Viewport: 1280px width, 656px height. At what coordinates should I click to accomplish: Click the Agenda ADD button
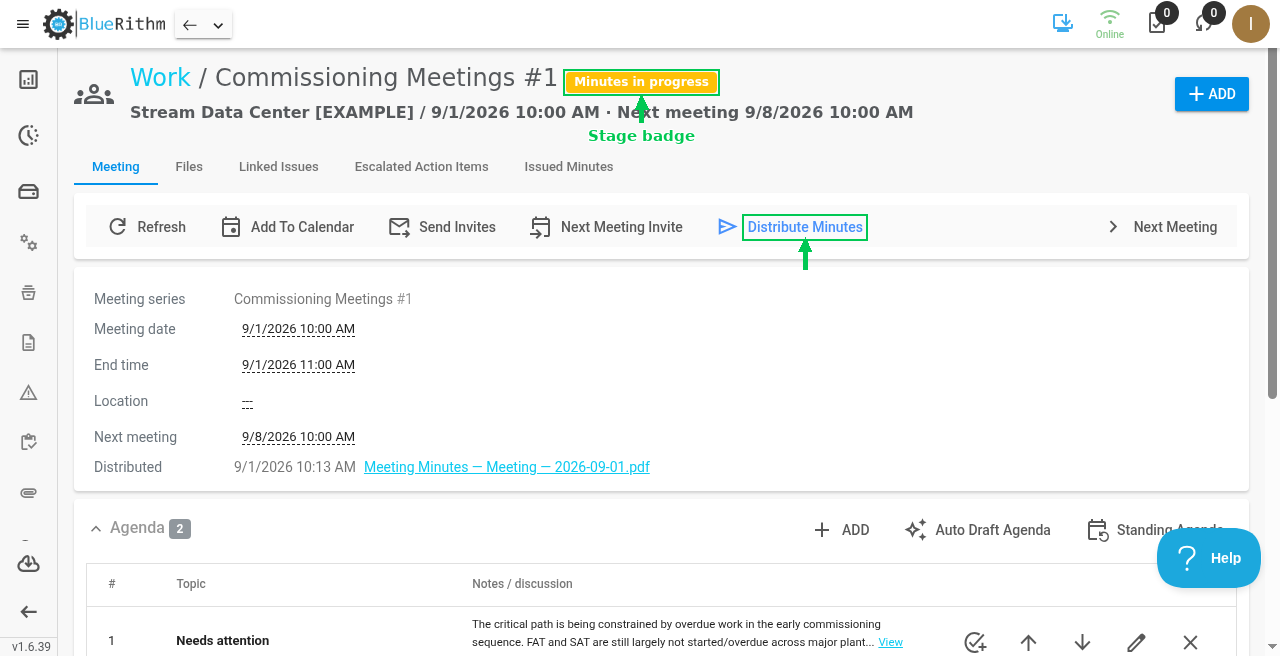pyautogui.click(x=842, y=530)
